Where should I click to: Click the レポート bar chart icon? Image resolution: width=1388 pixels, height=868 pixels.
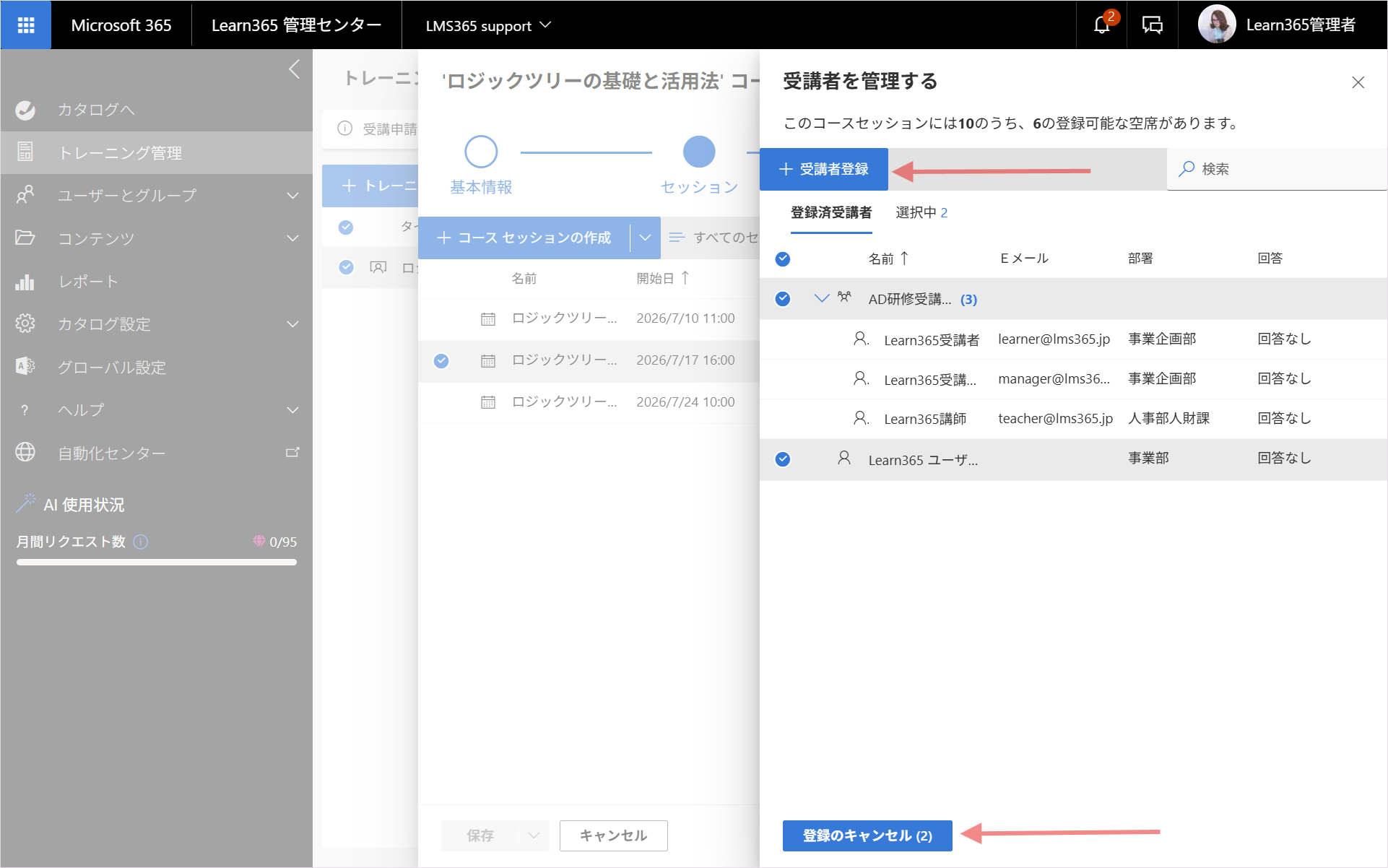pos(25,281)
